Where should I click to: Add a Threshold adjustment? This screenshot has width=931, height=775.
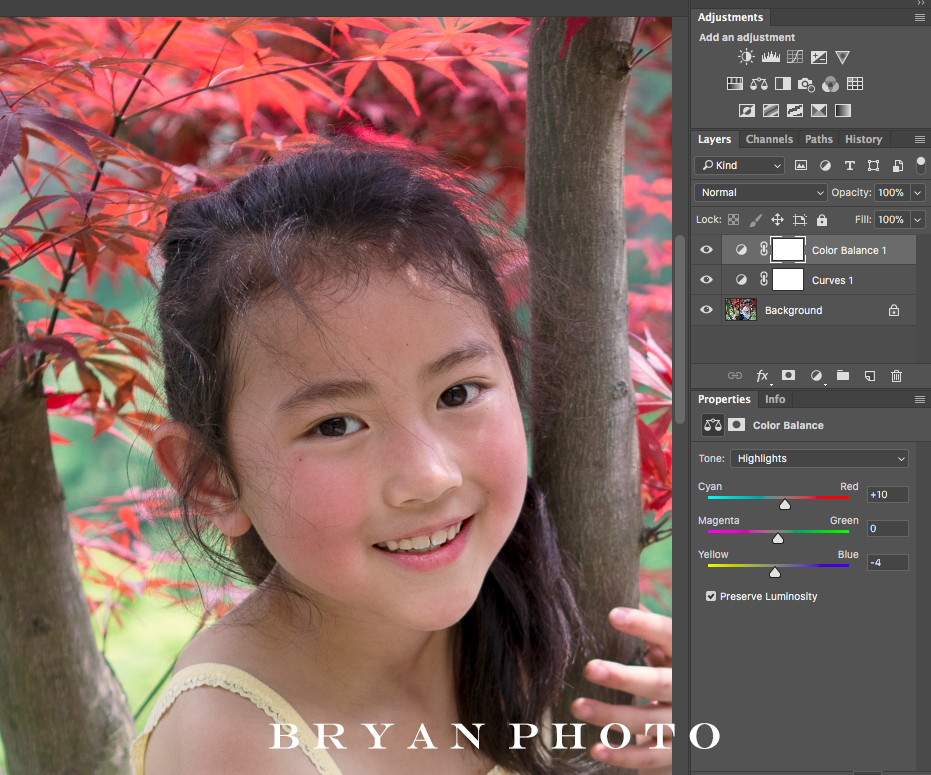794,110
